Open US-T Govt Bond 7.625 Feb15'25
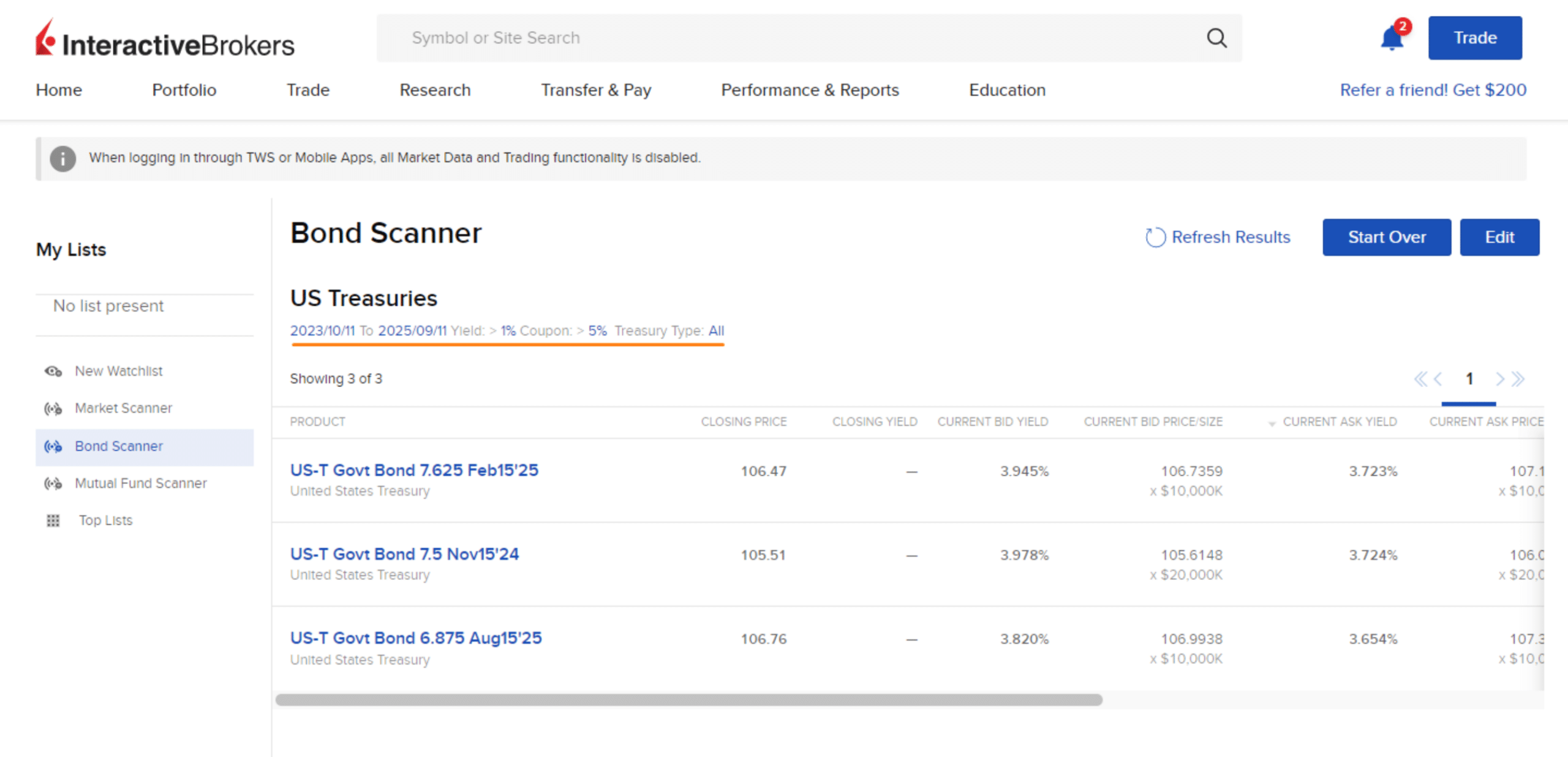The image size is (1568, 757). [414, 470]
